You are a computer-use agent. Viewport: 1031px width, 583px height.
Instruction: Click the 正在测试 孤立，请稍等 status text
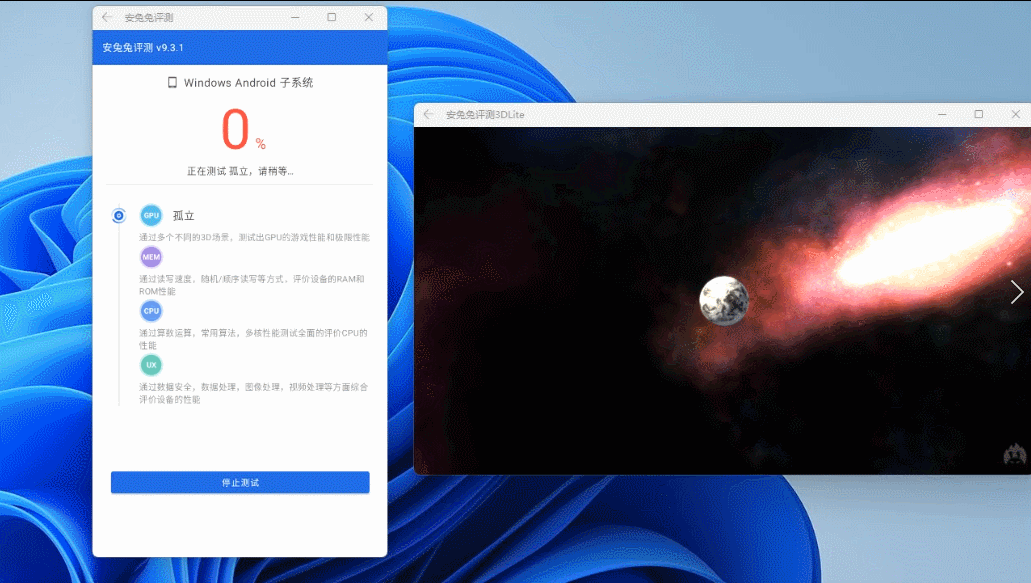(x=240, y=171)
